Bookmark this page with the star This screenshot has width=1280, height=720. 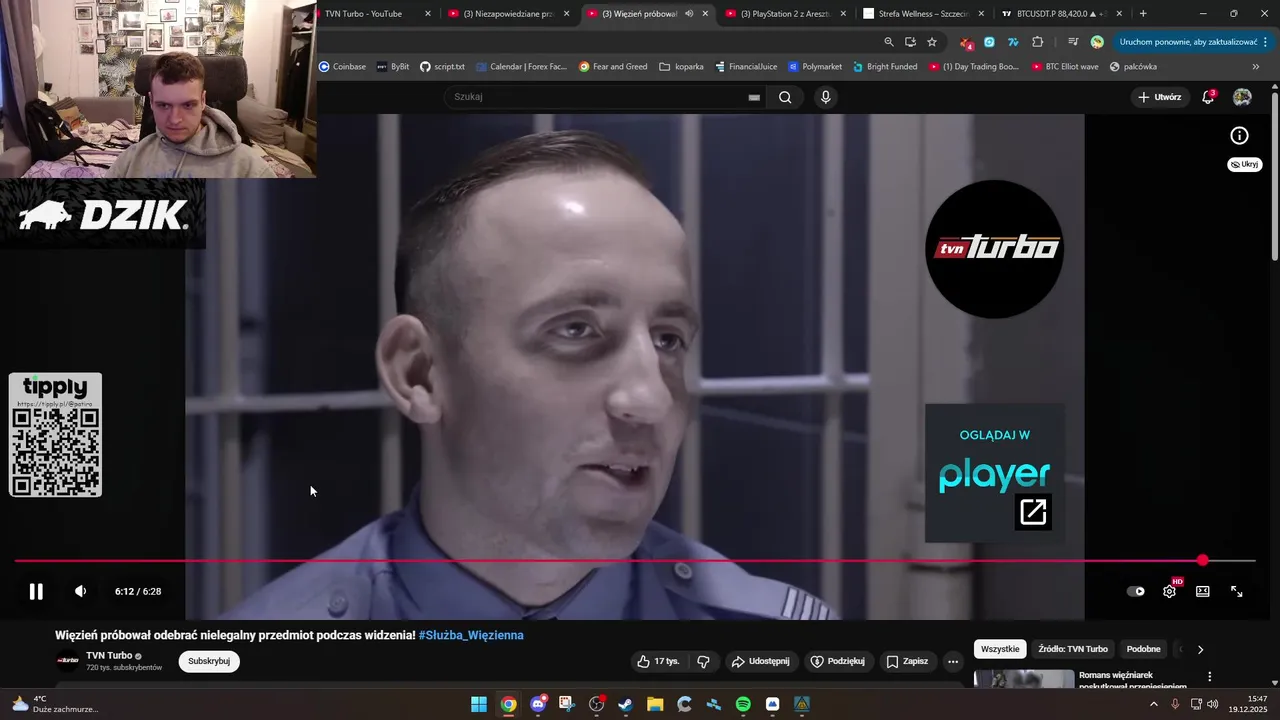(932, 42)
